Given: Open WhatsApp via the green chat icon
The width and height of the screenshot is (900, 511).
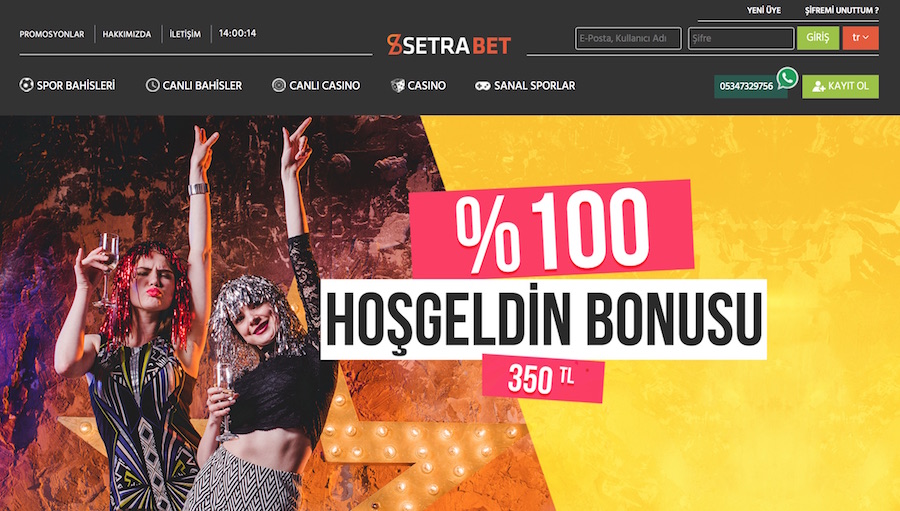Looking at the screenshot, I should (x=788, y=78).
